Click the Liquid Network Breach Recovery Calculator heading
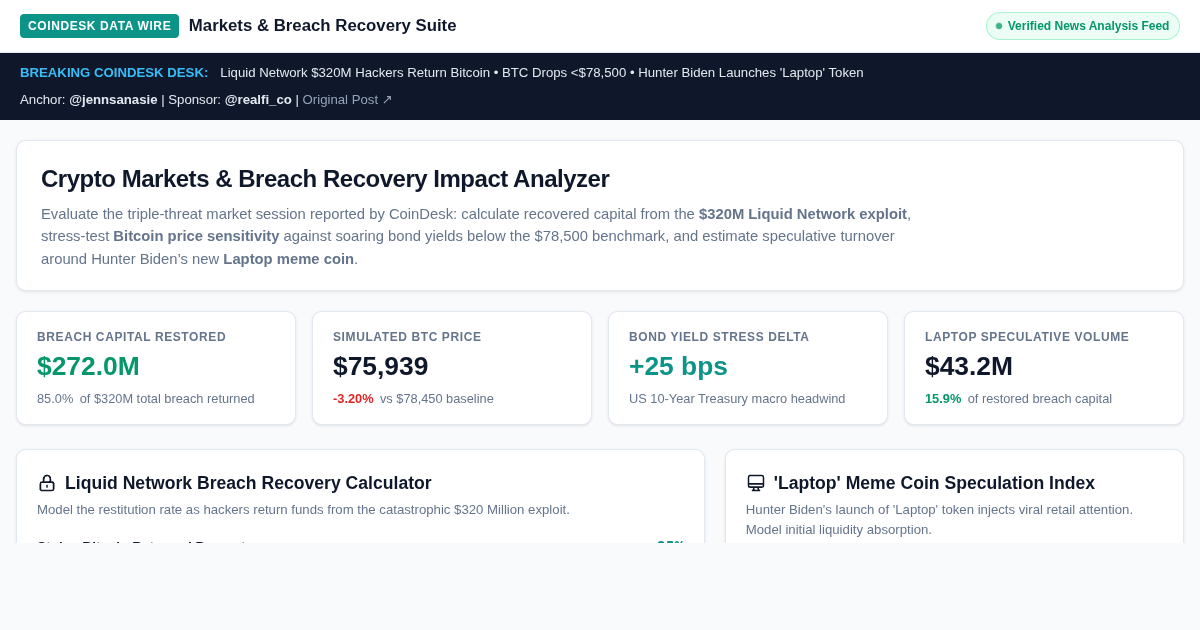The height and width of the screenshot is (630, 1200). [248, 483]
